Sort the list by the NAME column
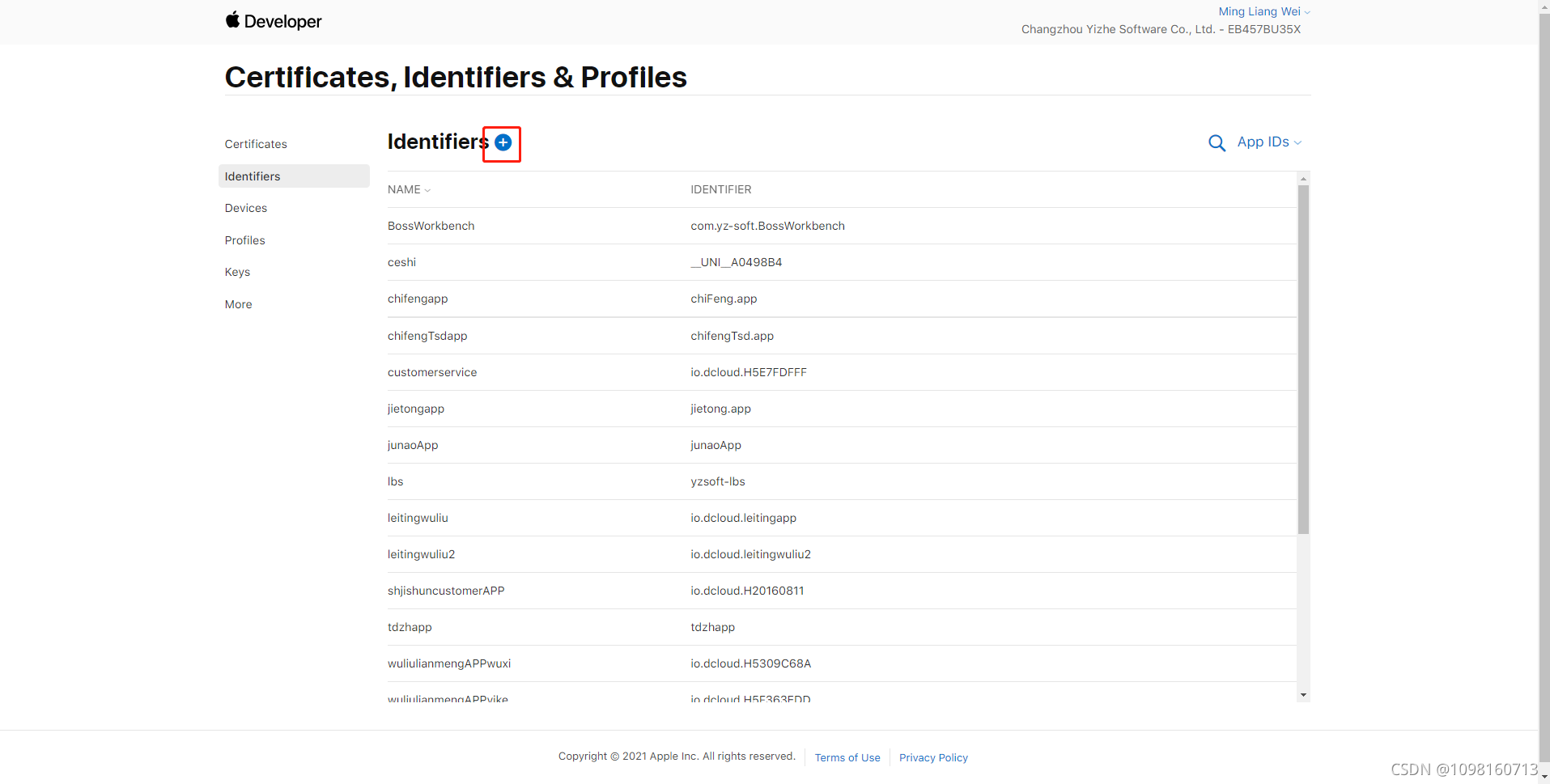 point(409,189)
